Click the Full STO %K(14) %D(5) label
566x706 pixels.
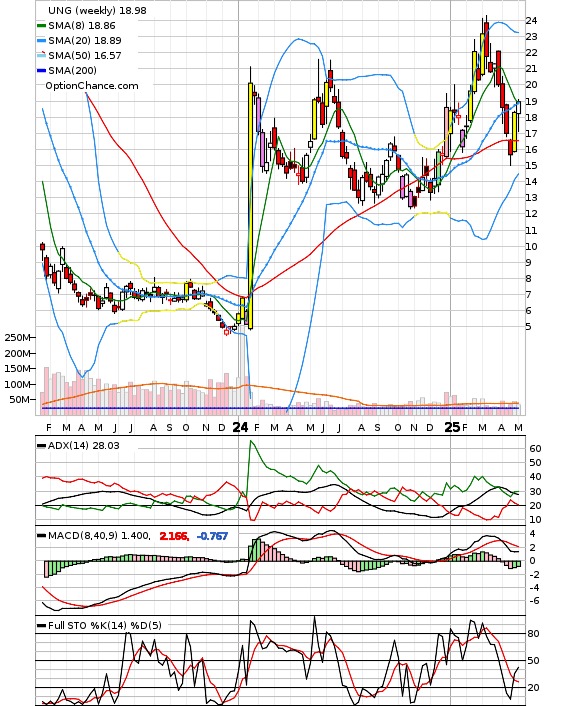point(104,625)
